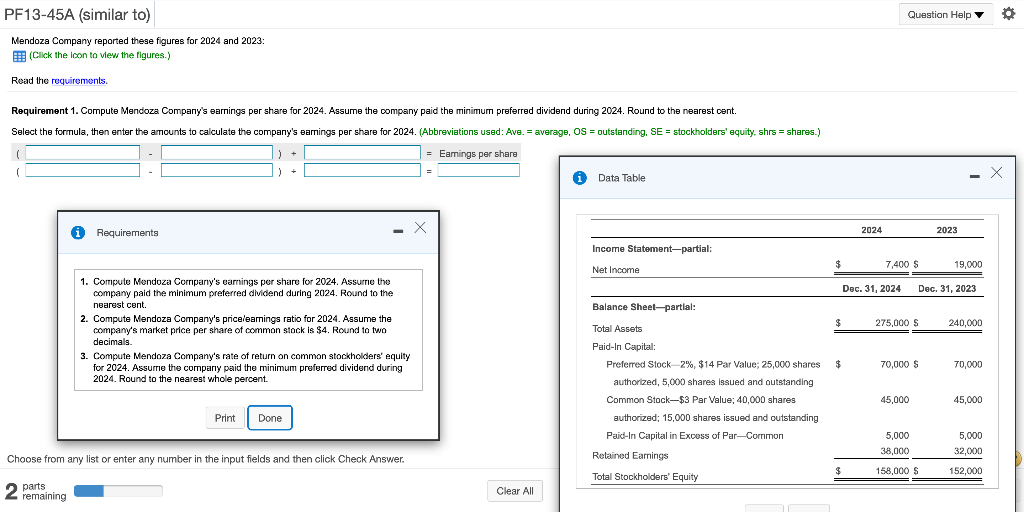Click the Balance Sheet—partial heading

coord(643,307)
